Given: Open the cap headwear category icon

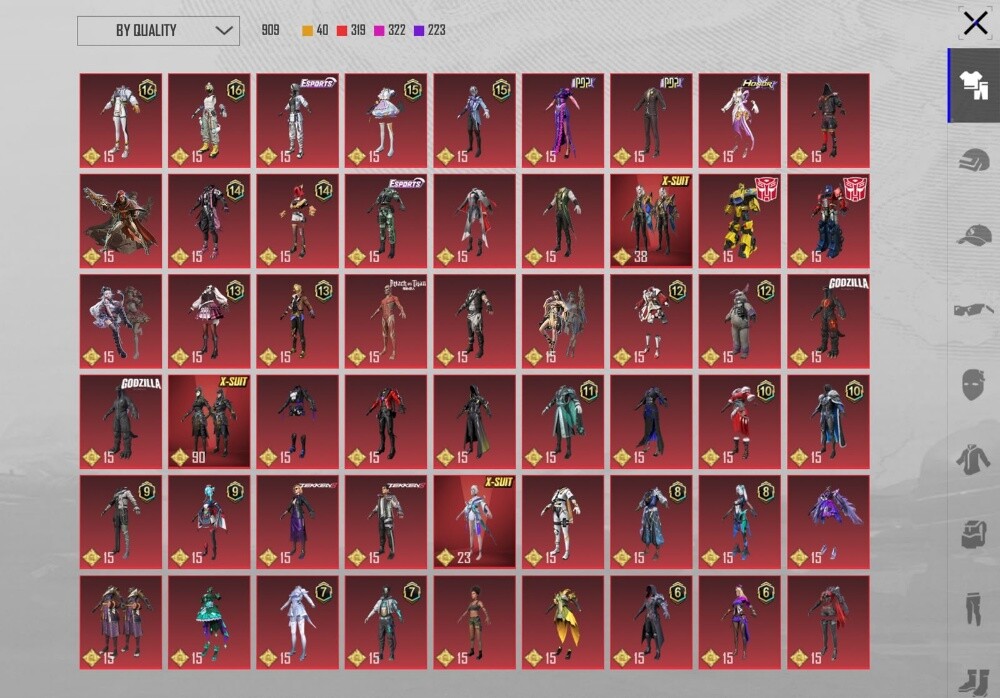Looking at the screenshot, I should [974, 235].
